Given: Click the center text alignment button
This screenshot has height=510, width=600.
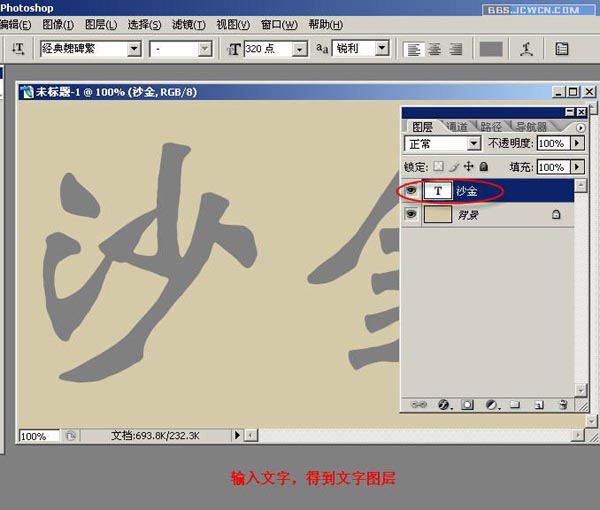Looking at the screenshot, I should [x=435, y=48].
